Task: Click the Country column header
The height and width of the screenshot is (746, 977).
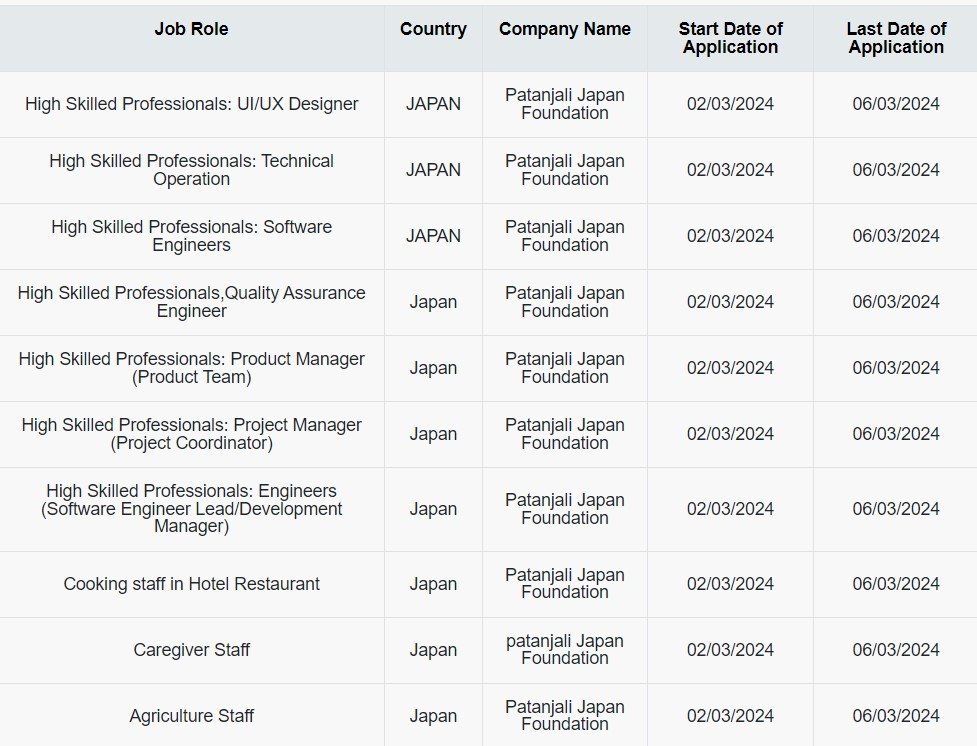Action: click(x=433, y=29)
